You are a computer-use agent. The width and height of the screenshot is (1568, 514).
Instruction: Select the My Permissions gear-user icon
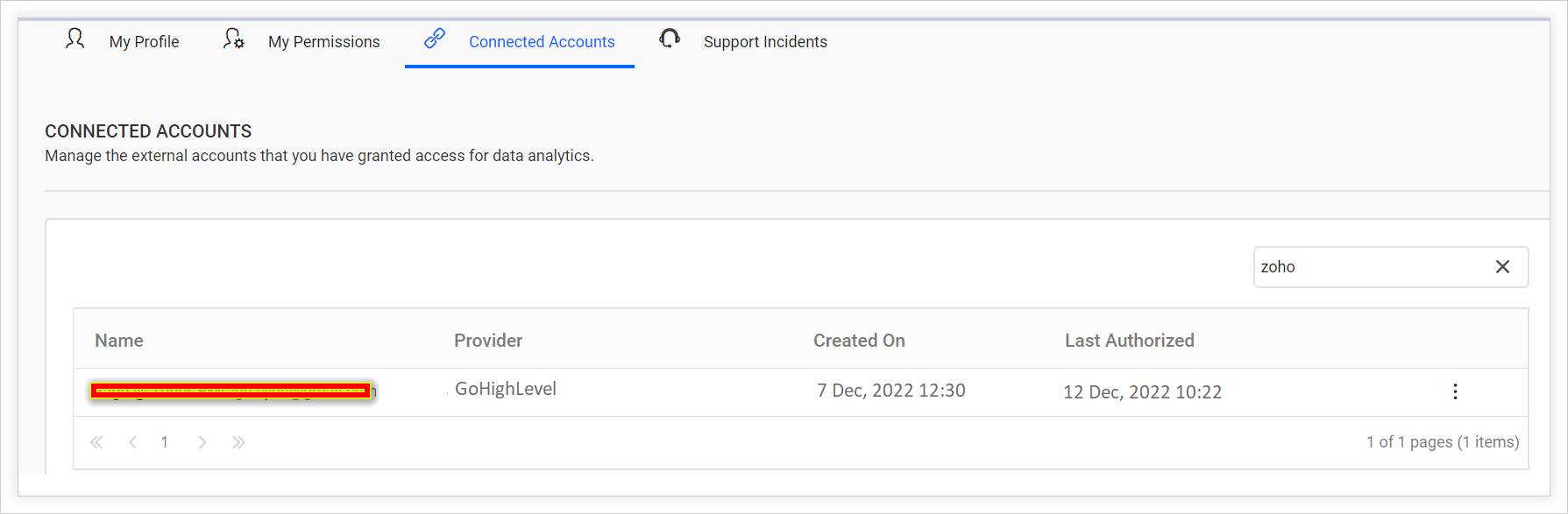click(x=233, y=39)
